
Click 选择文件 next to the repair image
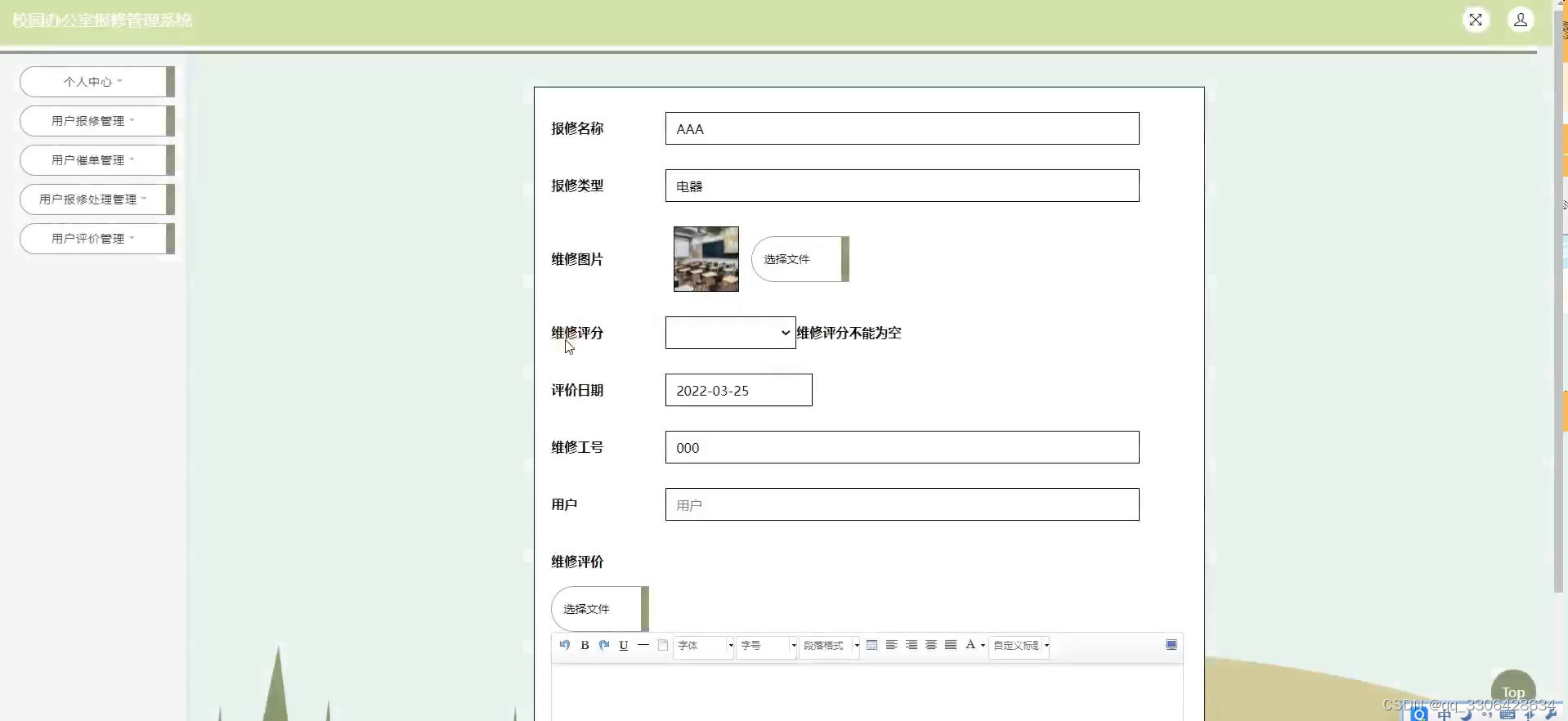pyautogui.click(x=800, y=259)
